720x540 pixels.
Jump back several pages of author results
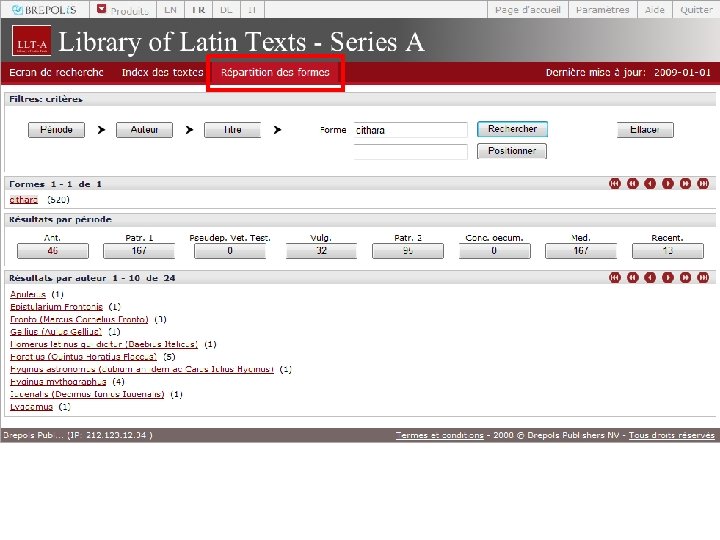pyautogui.click(x=632, y=277)
